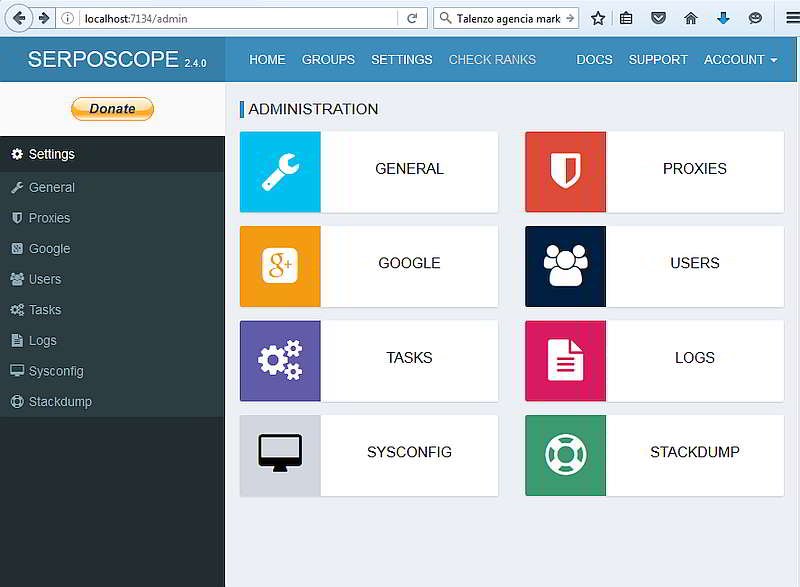The image size is (800, 587).
Task: Switch to the SETTINGS navigation item
Action: tap(402, 60)
